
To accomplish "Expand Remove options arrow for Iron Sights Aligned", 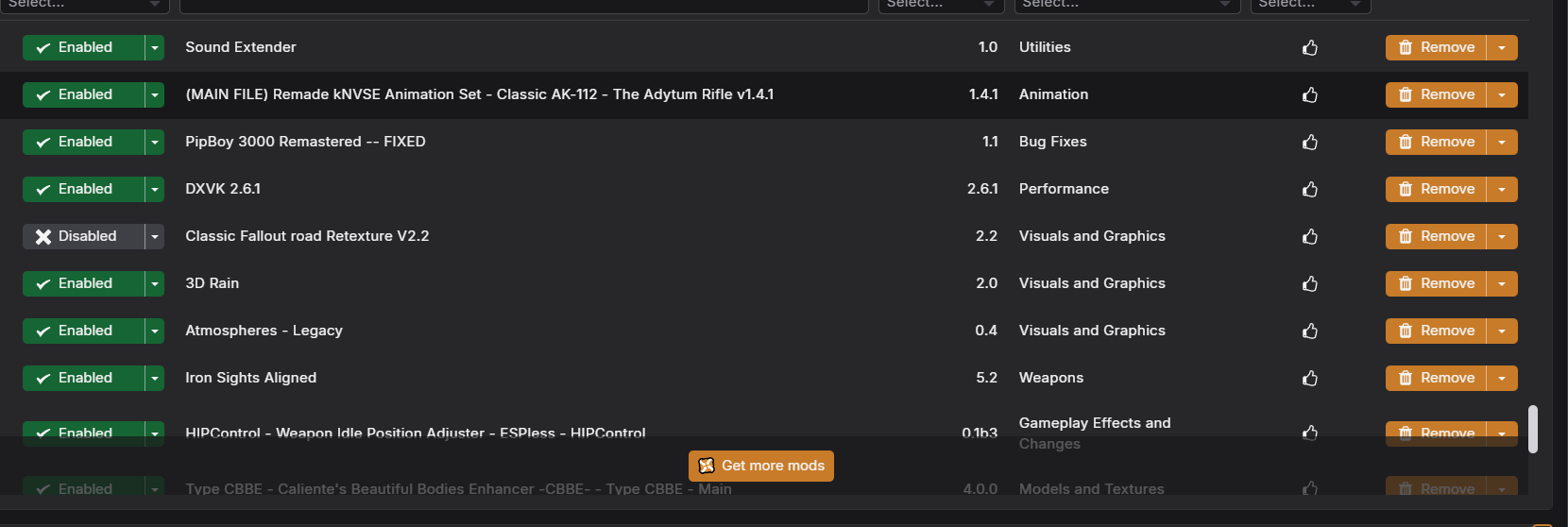I will (1502, 378).
